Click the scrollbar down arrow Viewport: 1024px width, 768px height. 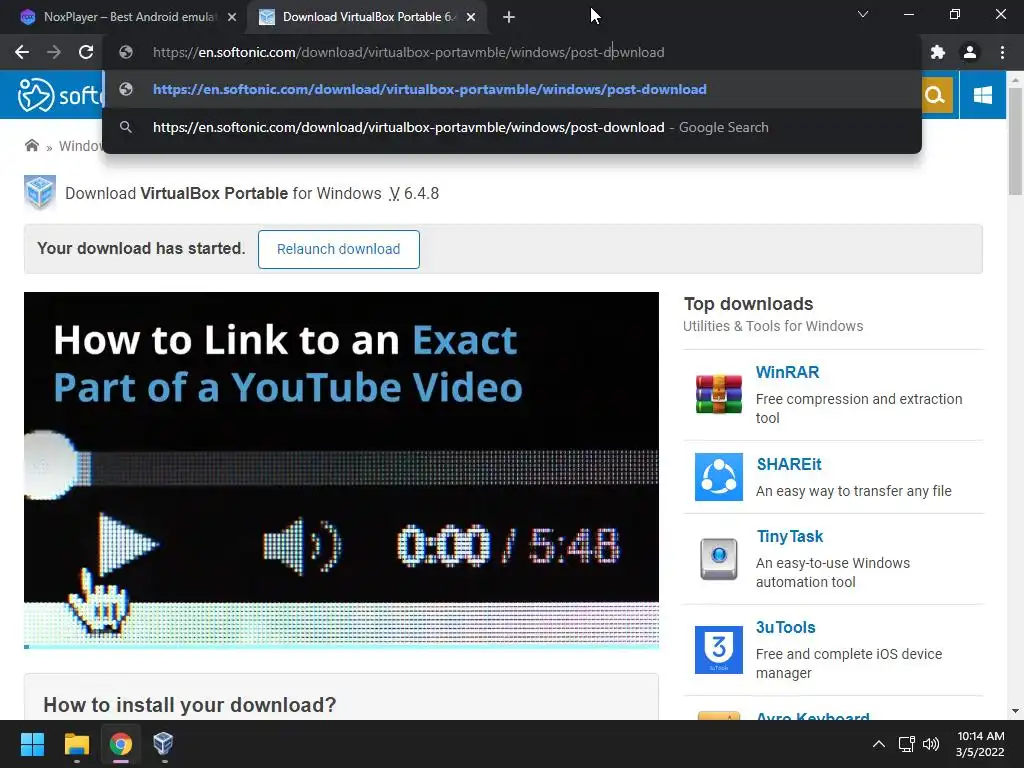point(1015,711)
